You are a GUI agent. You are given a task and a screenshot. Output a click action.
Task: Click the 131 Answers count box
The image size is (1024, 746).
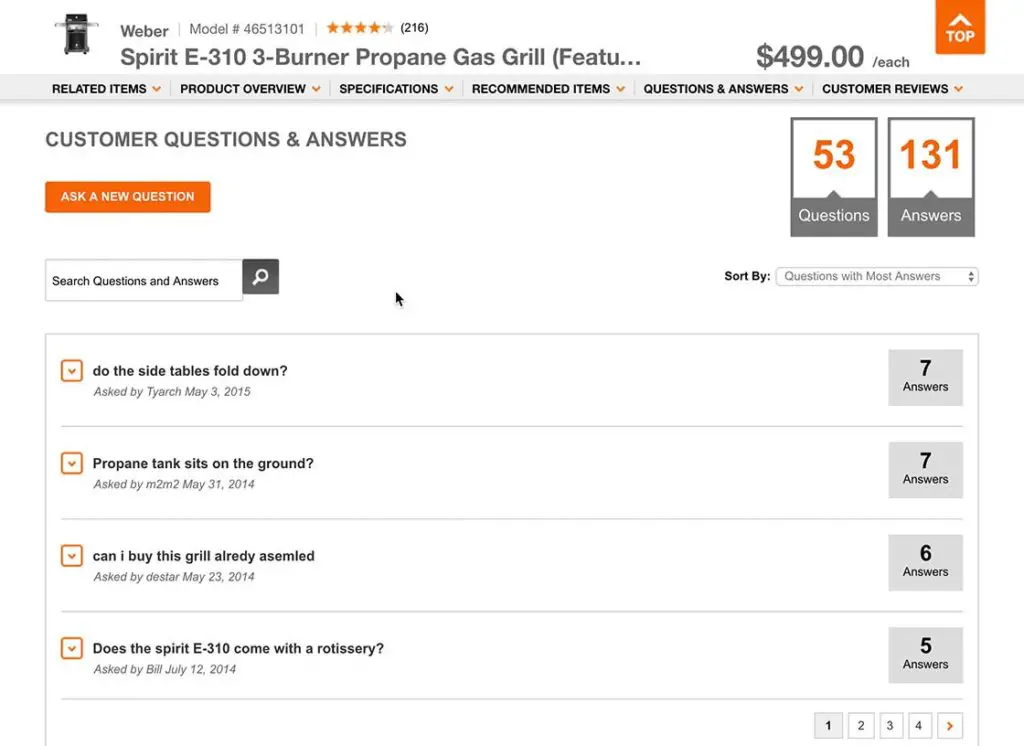click(x=930, y=177)
